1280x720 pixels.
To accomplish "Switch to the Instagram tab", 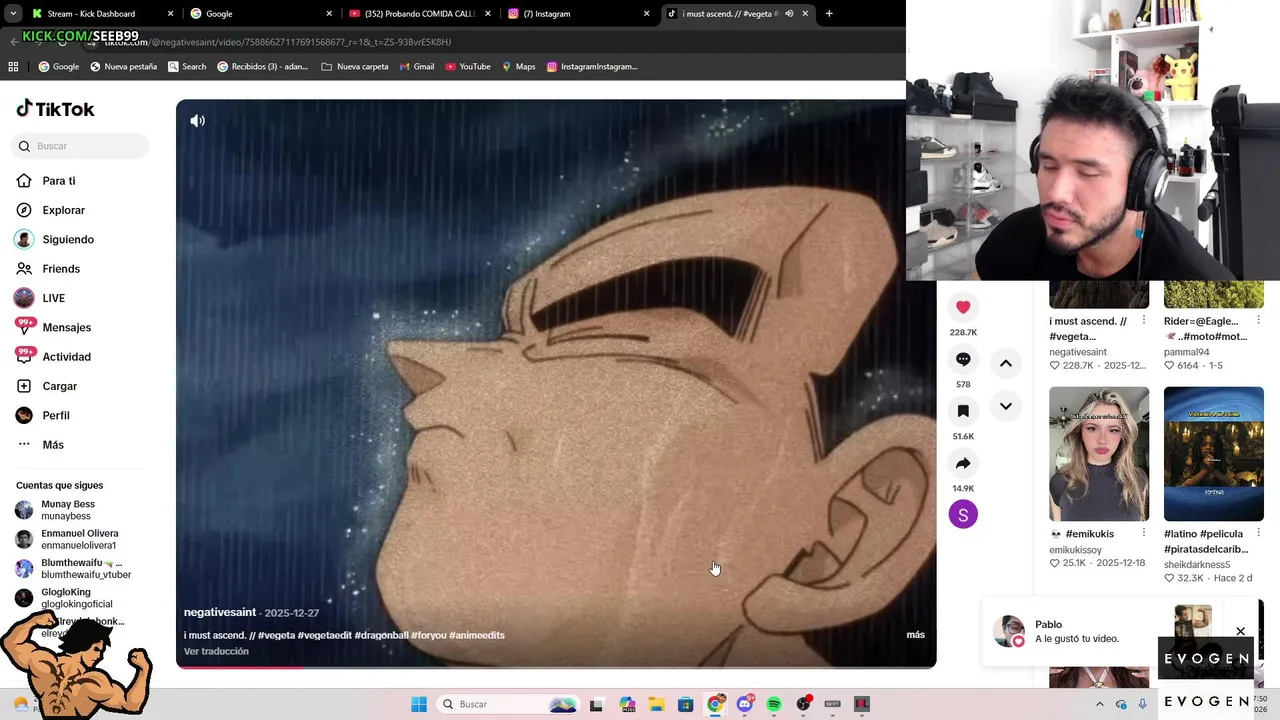I will (578, 14).
